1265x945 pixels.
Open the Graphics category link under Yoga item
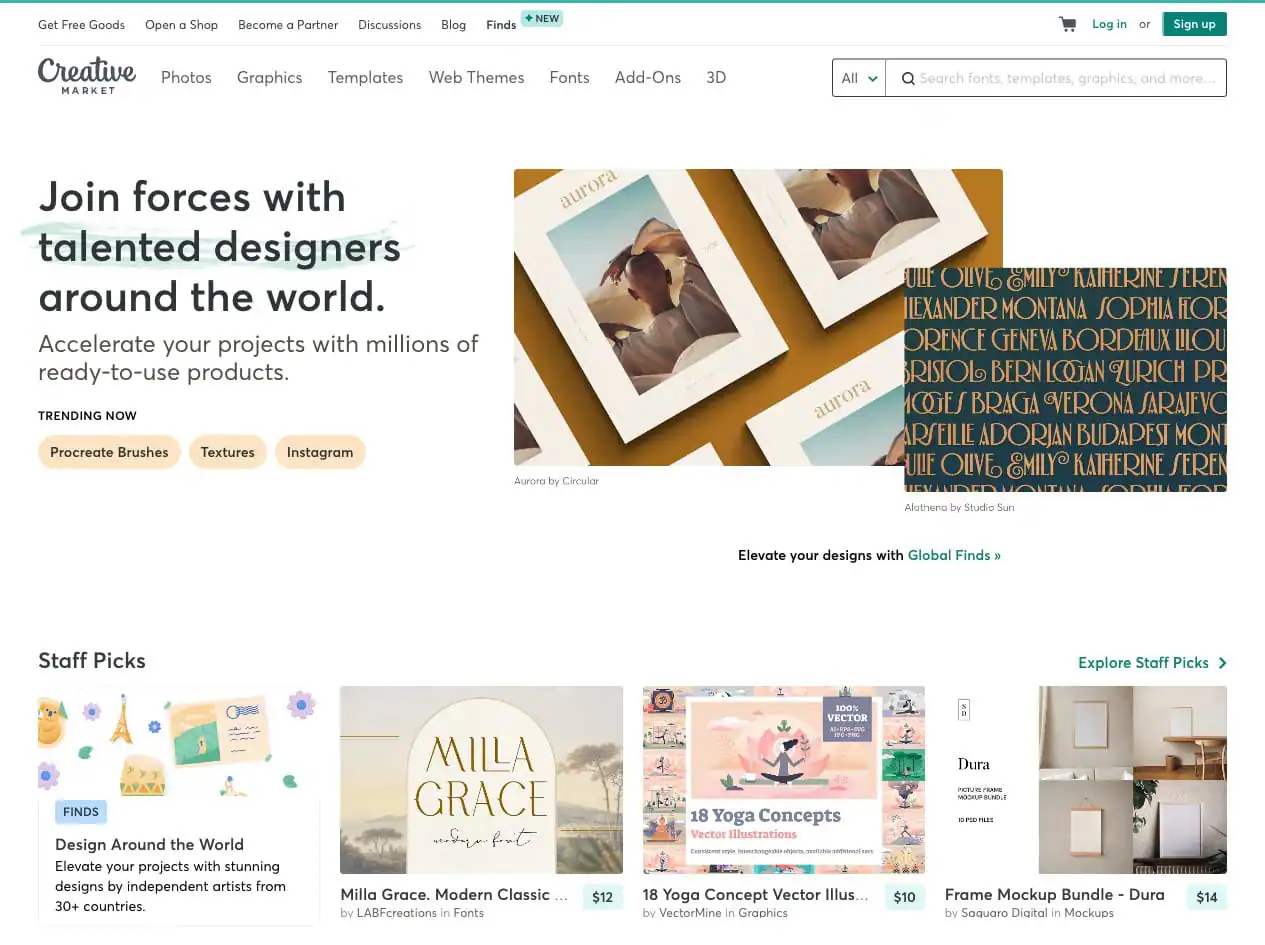pos(763,913)
